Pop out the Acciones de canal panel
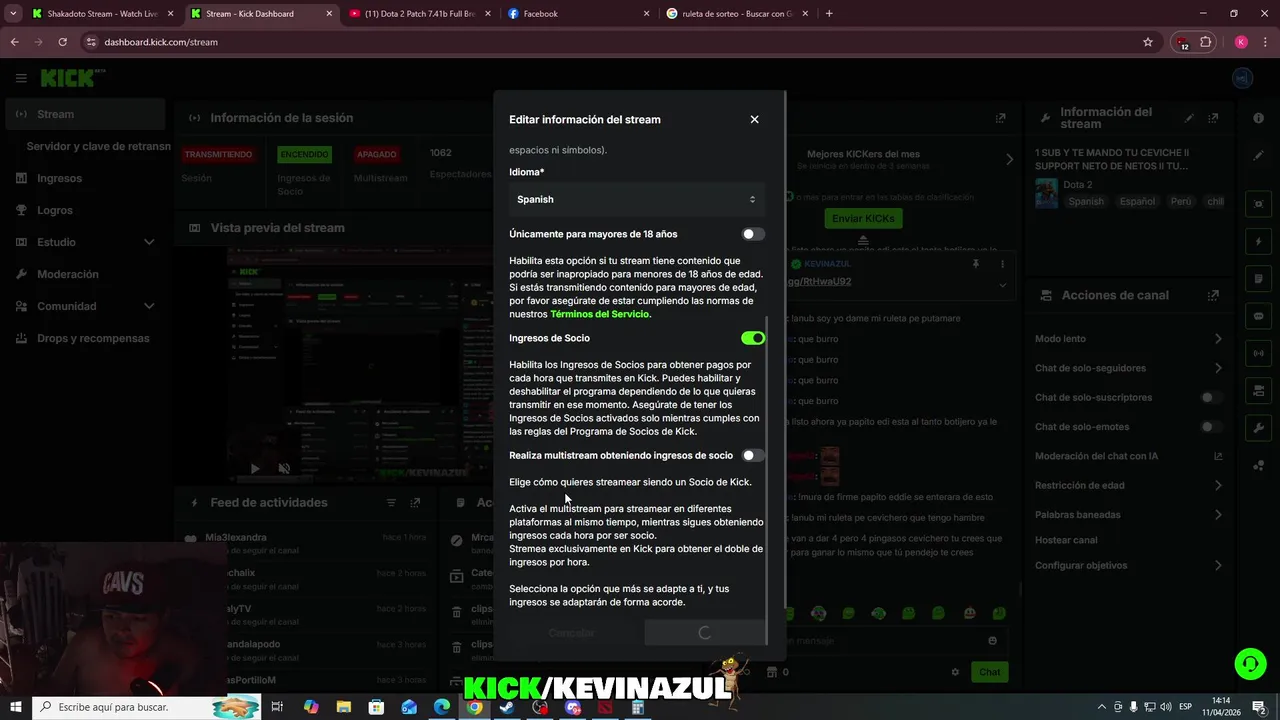 click(1214, 295)
